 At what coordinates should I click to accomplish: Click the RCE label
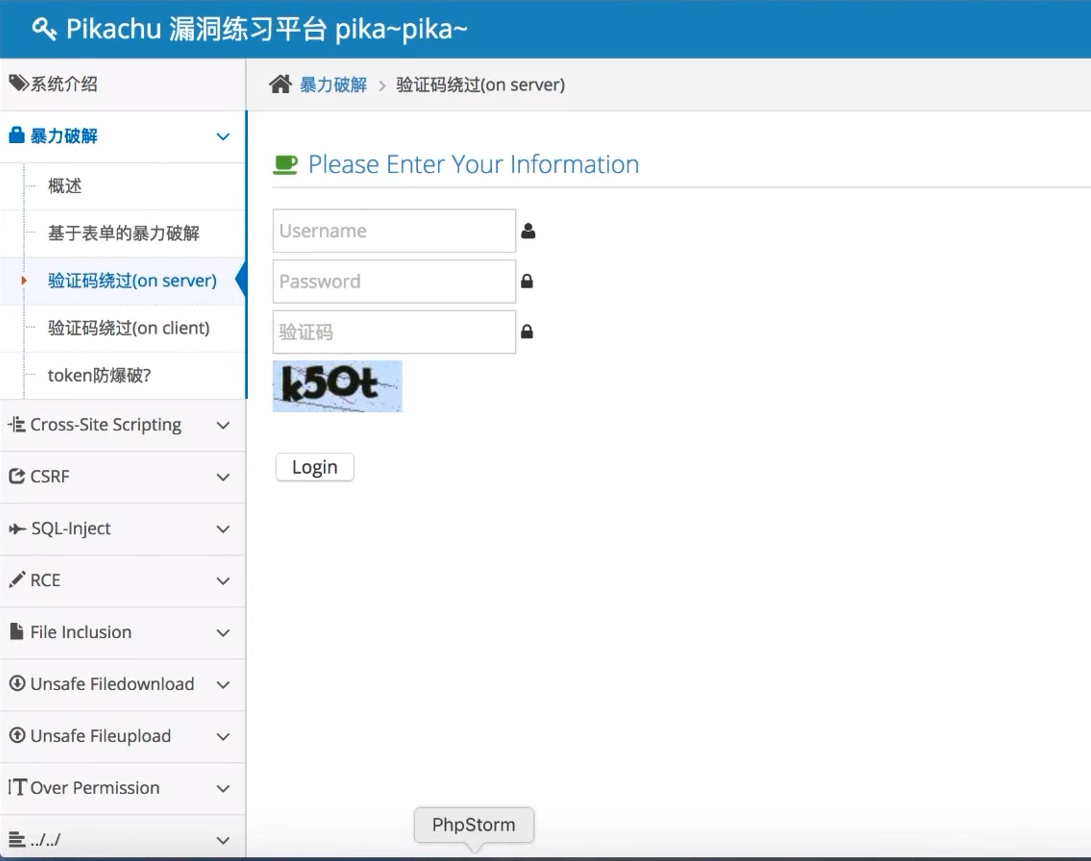(x=45, y=580)
